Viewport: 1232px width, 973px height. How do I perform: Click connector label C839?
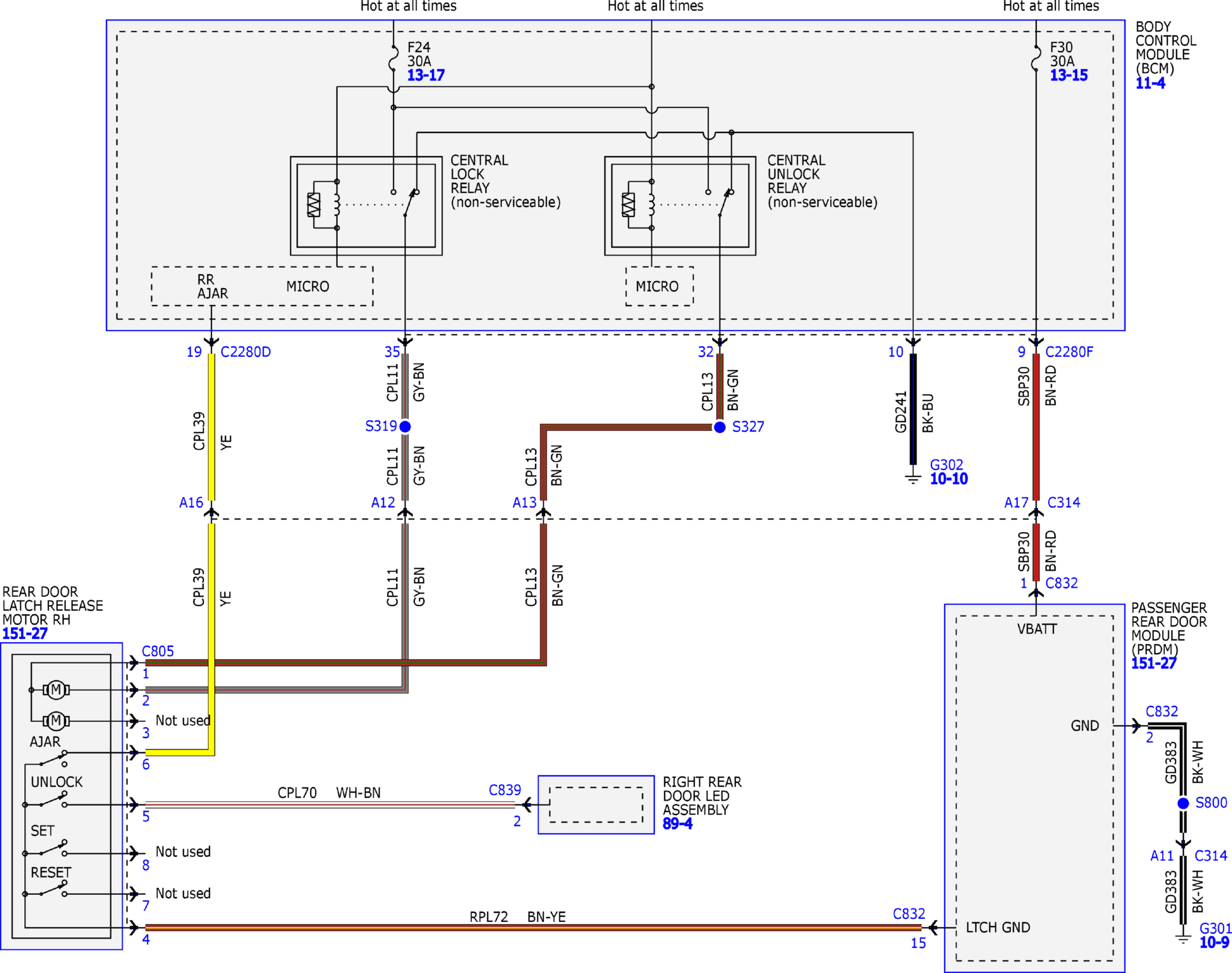tap(505, 790)
